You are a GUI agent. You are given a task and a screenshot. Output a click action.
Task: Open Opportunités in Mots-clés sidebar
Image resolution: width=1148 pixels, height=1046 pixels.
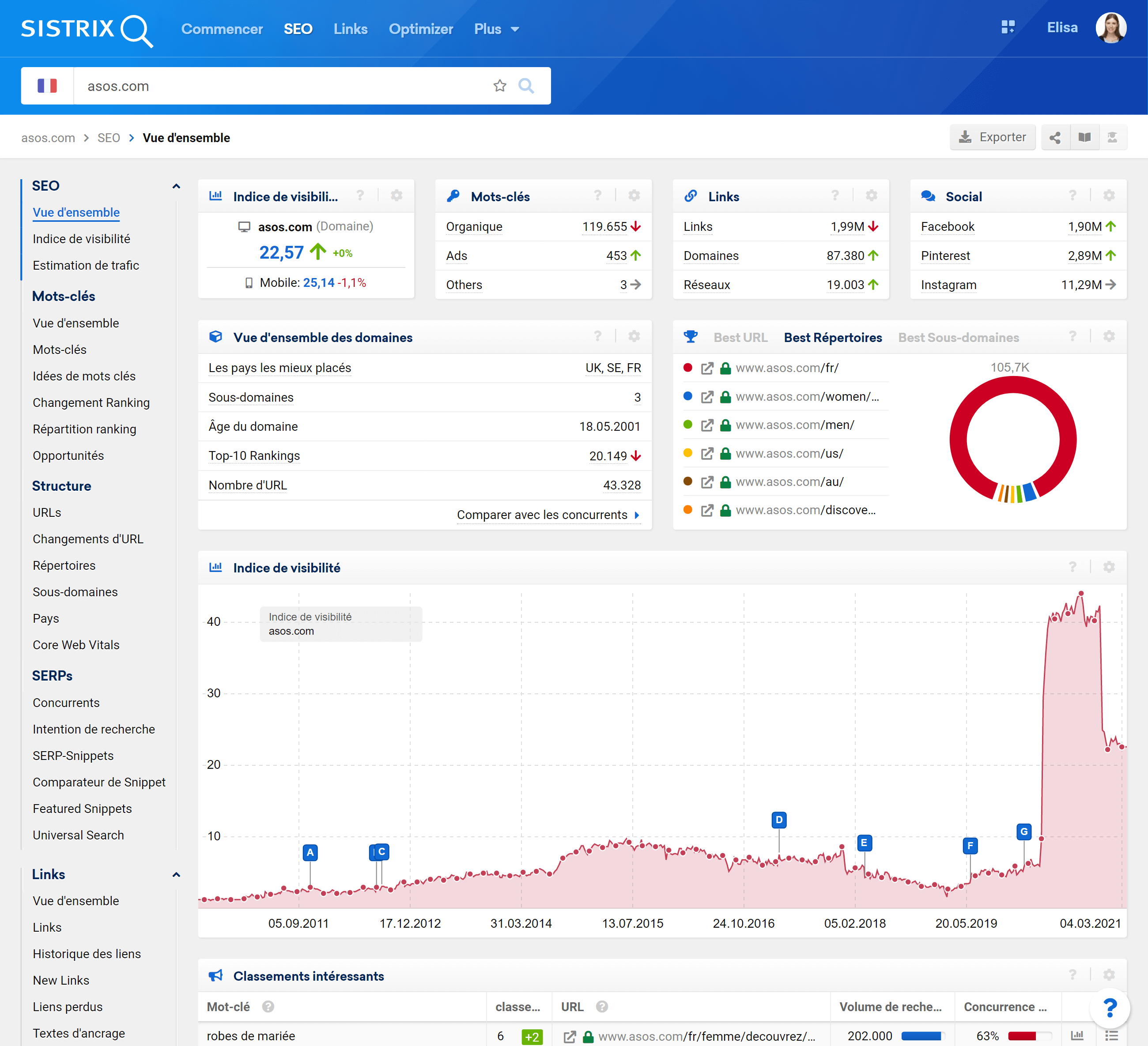pyautogui.click(x=68, y=456)
